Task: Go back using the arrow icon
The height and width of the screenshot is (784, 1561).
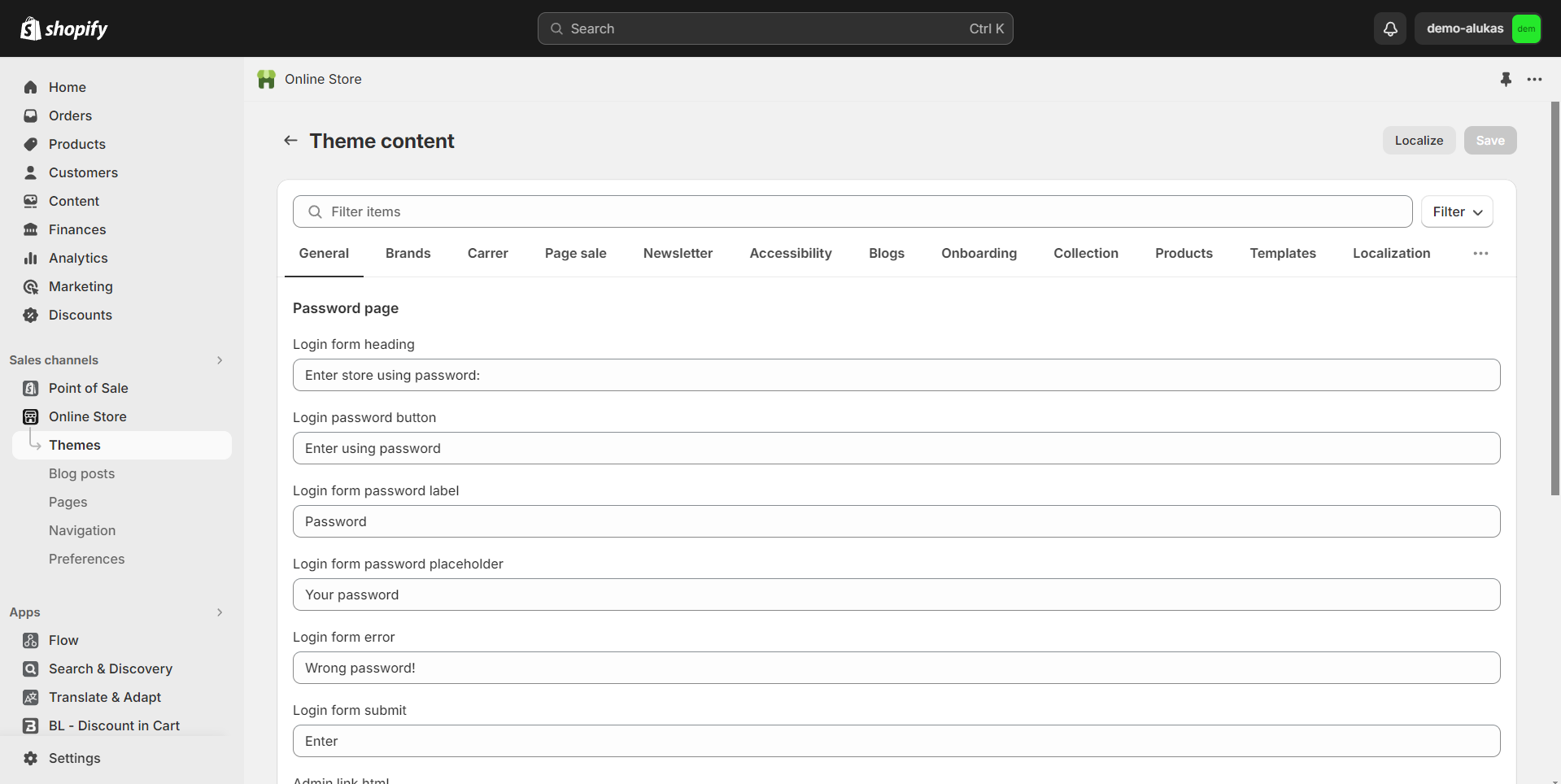Action: click(290, 141)
